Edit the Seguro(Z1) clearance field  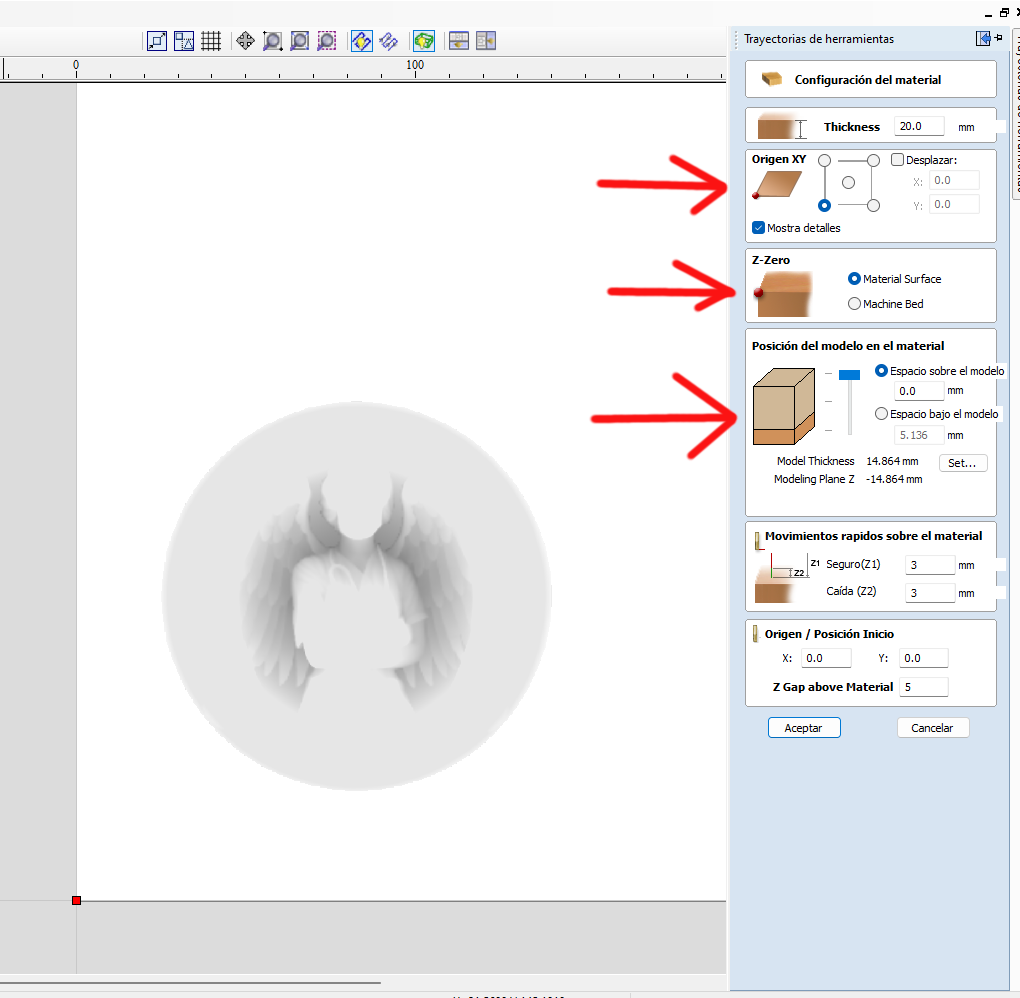point(930,565)
